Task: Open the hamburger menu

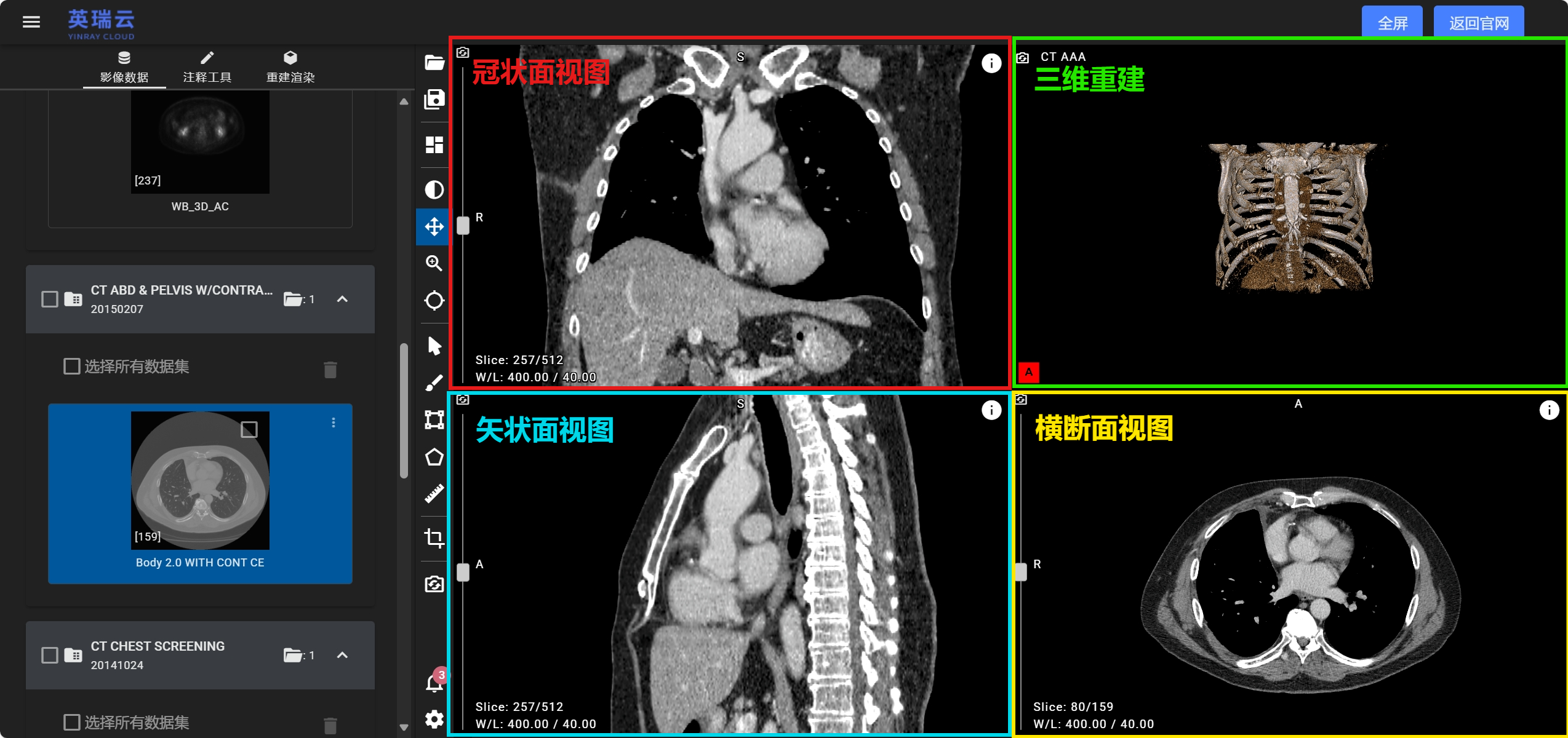Action: 31,22
